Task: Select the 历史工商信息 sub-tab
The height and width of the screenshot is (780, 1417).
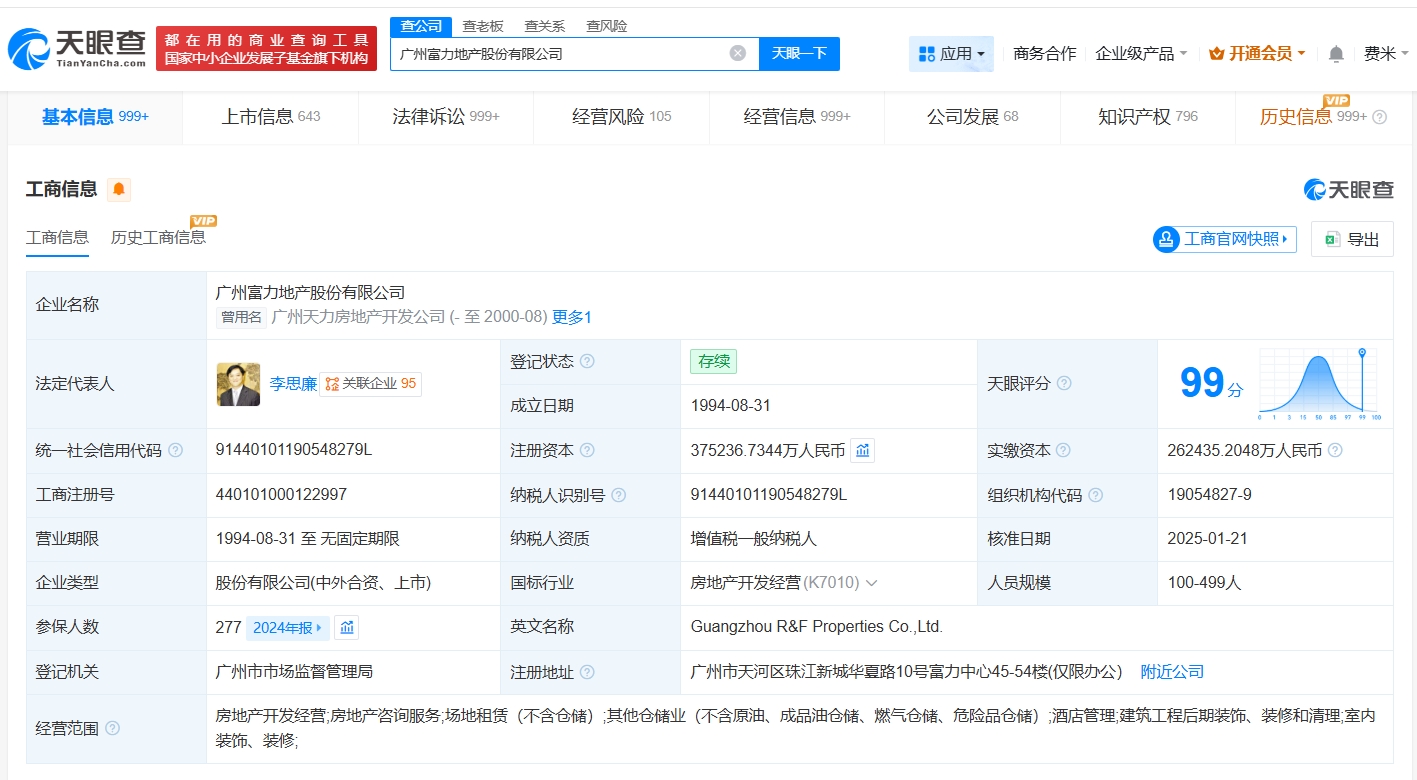Action: pos(158,238)
